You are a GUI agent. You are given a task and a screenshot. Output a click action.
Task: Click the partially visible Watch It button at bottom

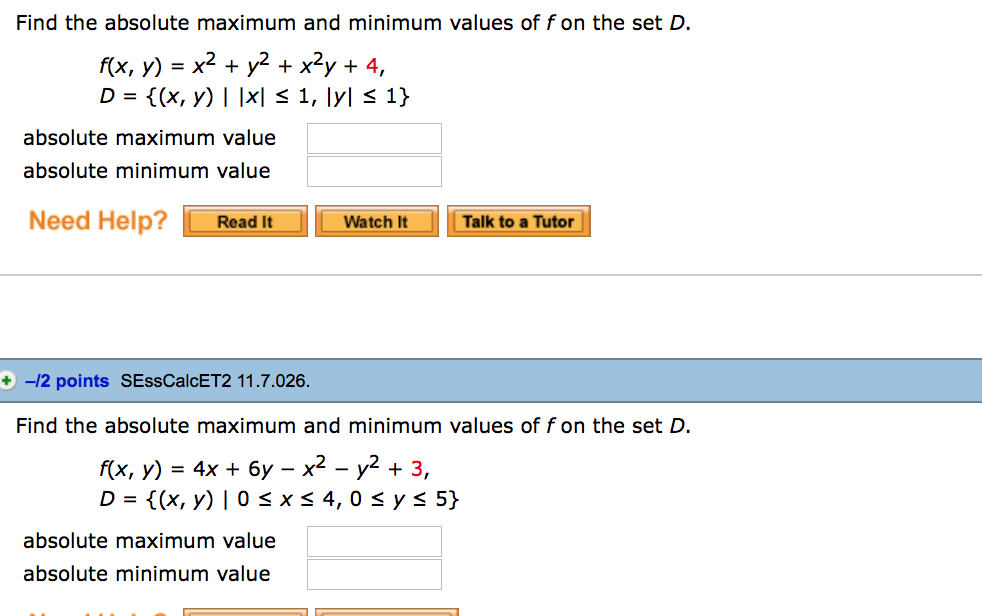tap(387, 612)
